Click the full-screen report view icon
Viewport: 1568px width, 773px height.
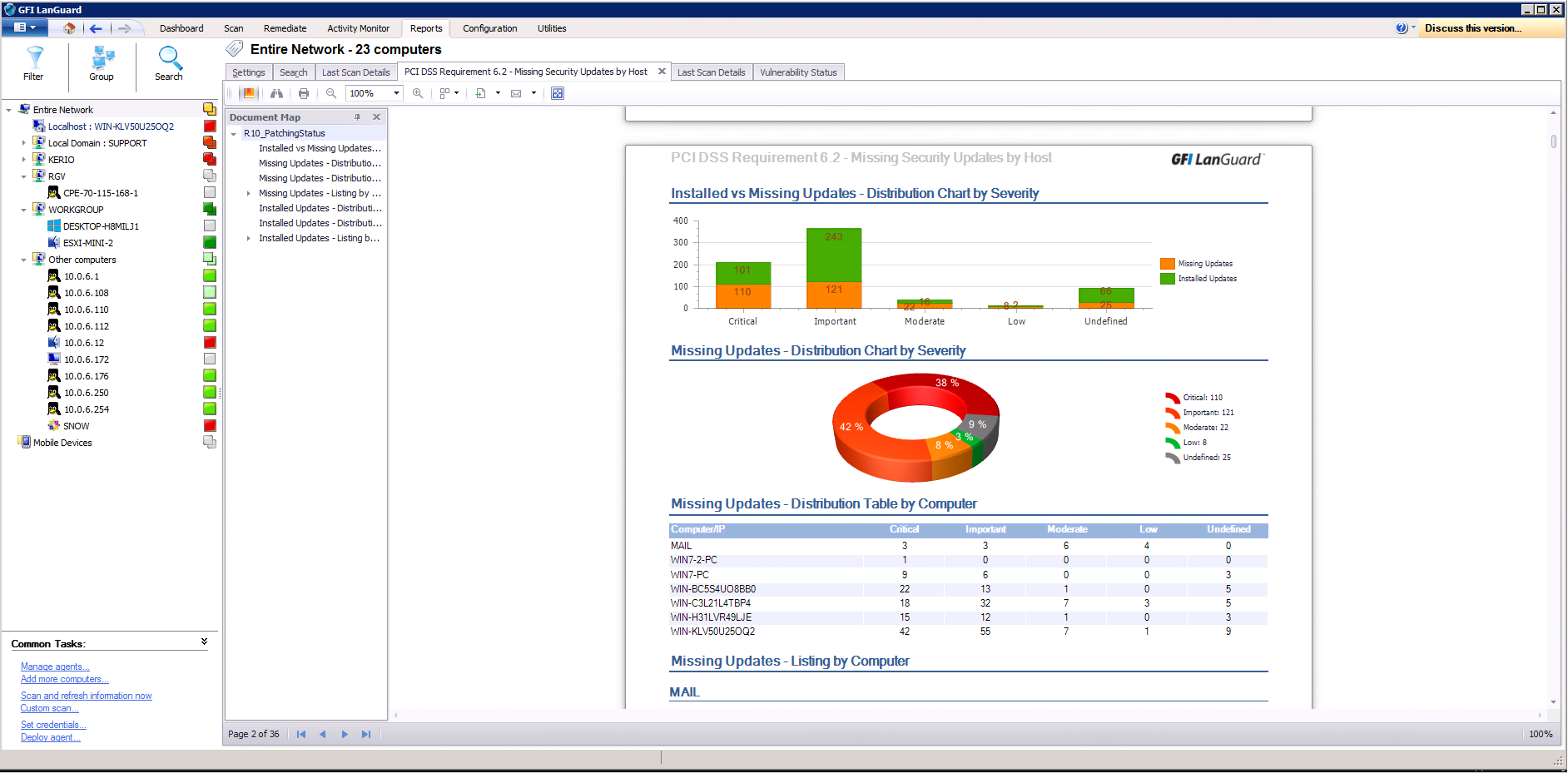(558, 93)
